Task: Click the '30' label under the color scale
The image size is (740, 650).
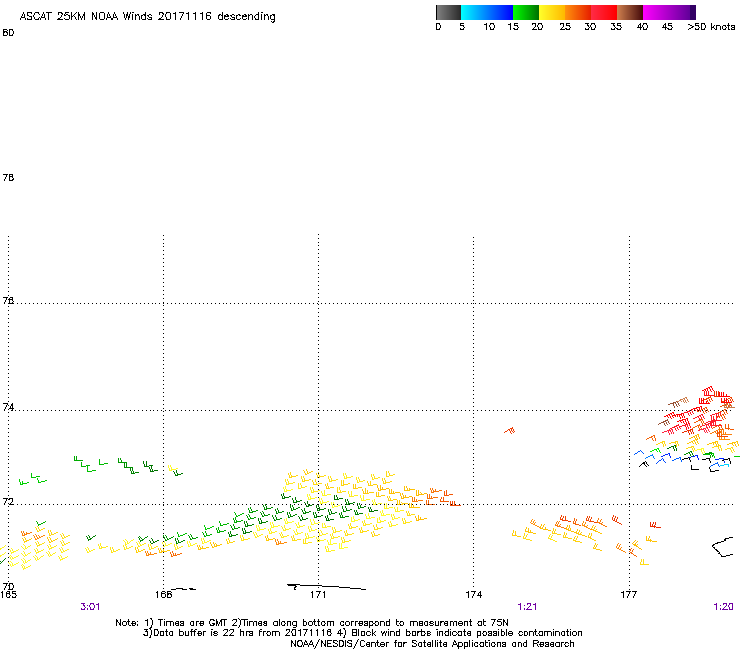Action: (590, 27)
